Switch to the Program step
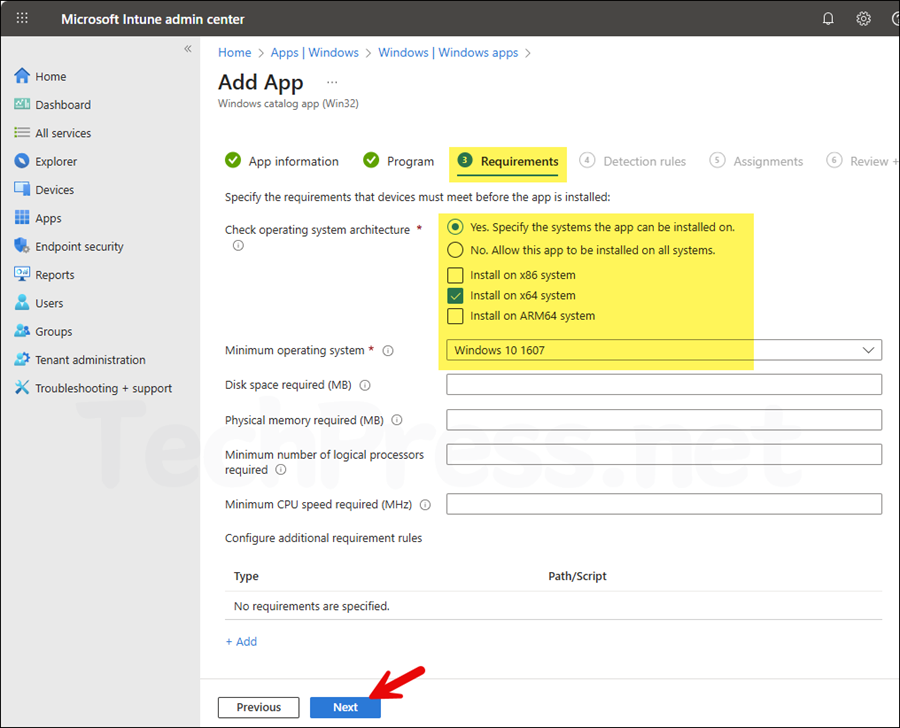Screen dimensions: 900x728 pos(398,161)
